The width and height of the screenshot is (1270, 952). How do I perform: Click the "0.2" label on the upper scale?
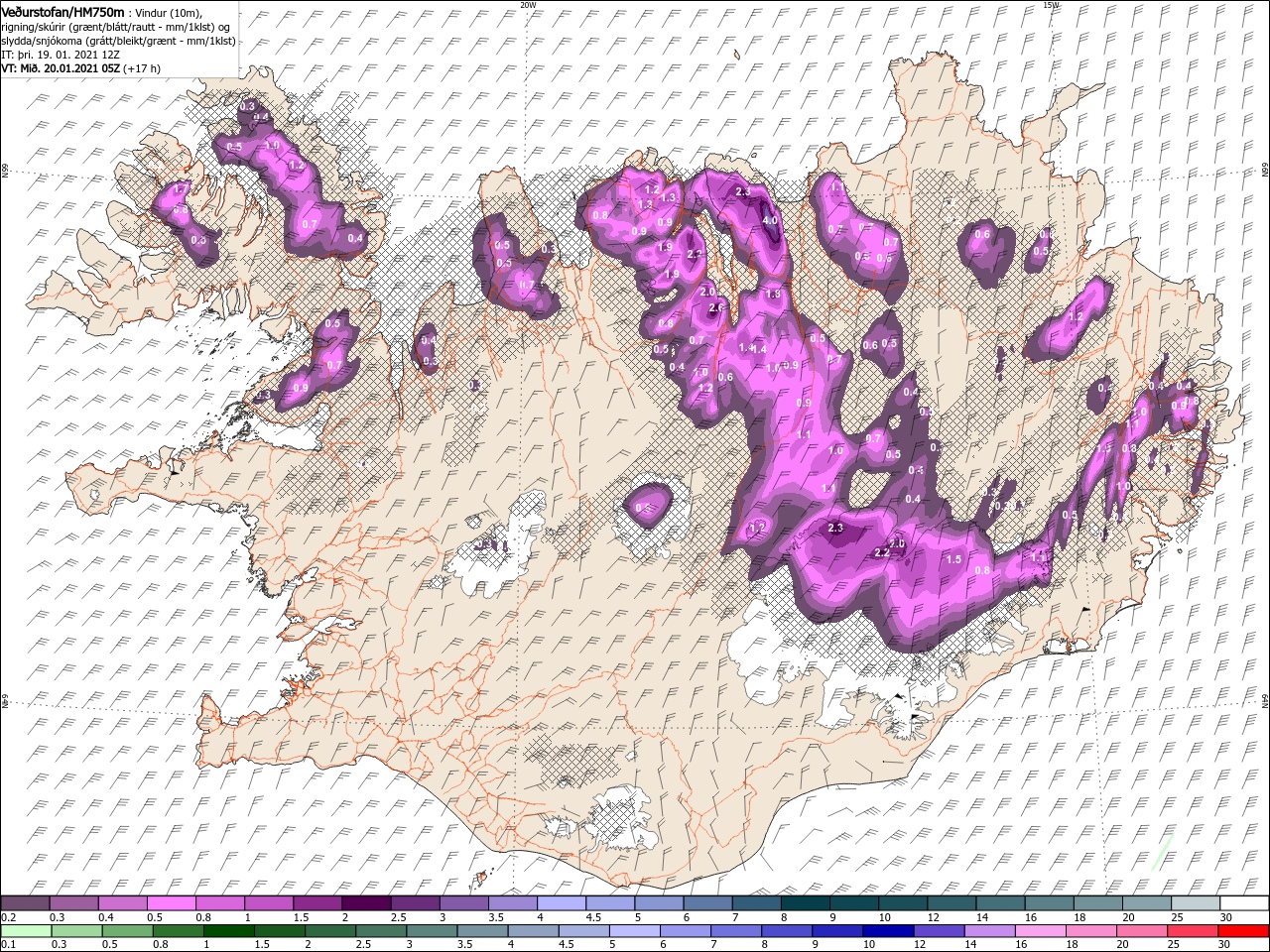click(8, 917)
